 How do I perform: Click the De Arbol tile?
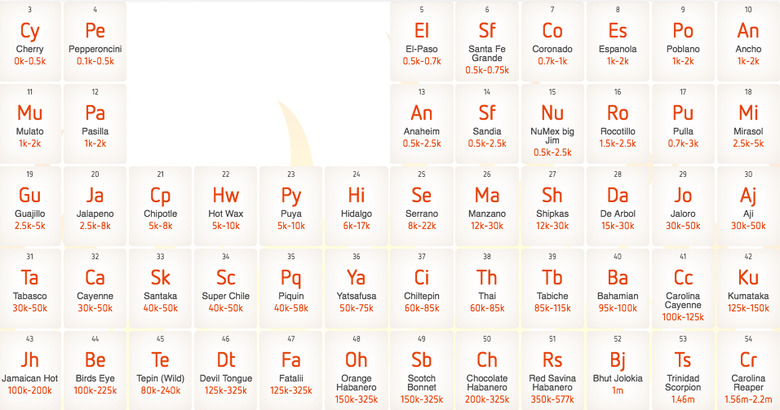(x=618, y=202)
